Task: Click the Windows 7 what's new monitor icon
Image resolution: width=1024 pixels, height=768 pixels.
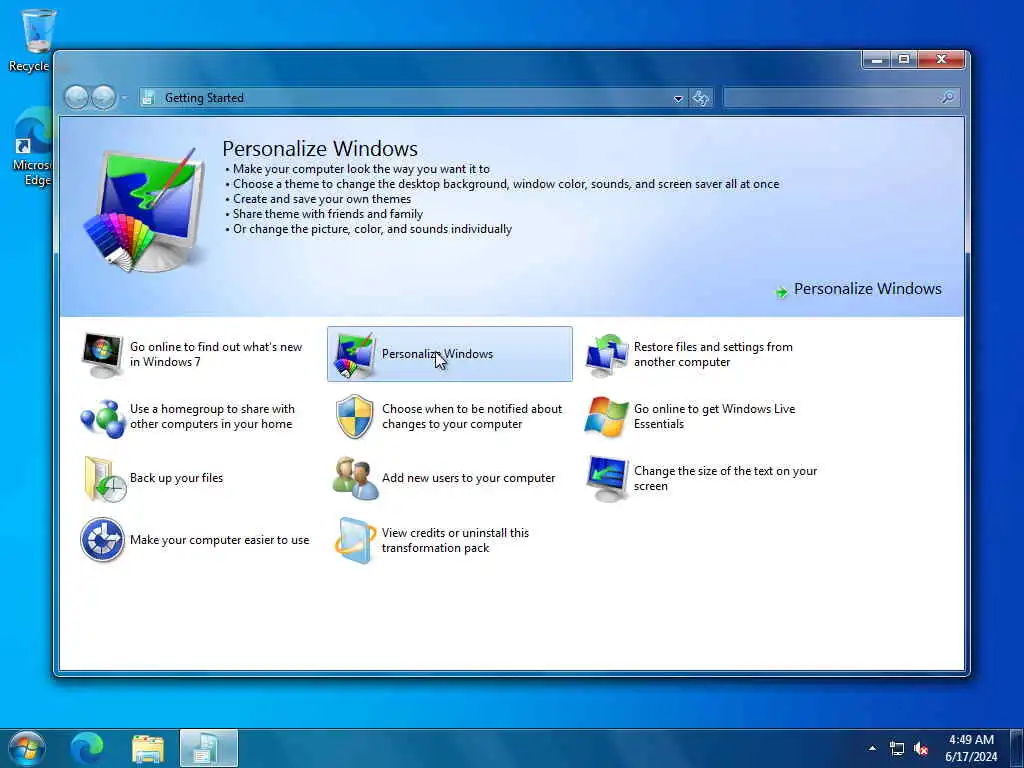Action: [x=102, y=355]
